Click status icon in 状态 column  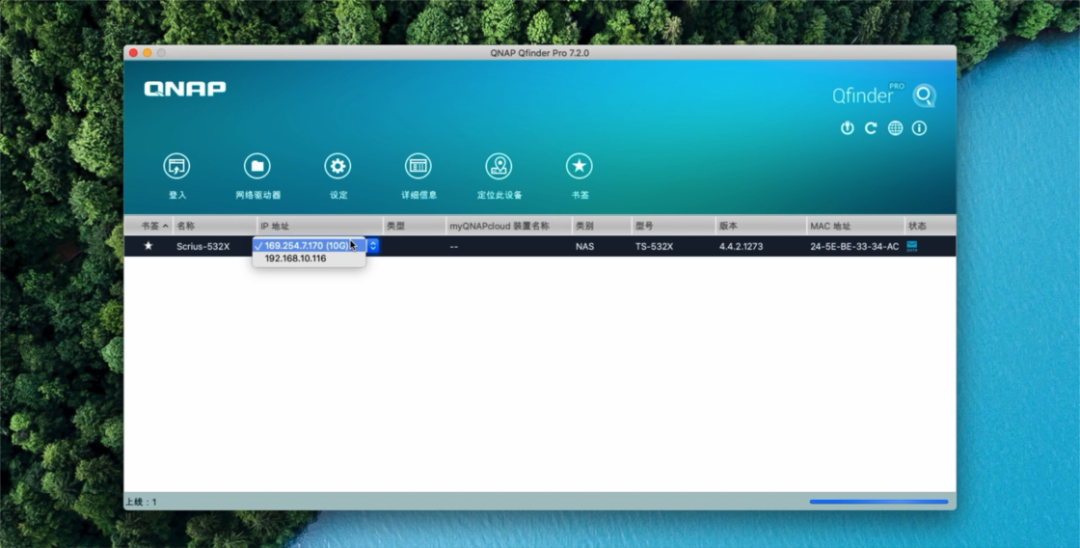pos(912,246)
